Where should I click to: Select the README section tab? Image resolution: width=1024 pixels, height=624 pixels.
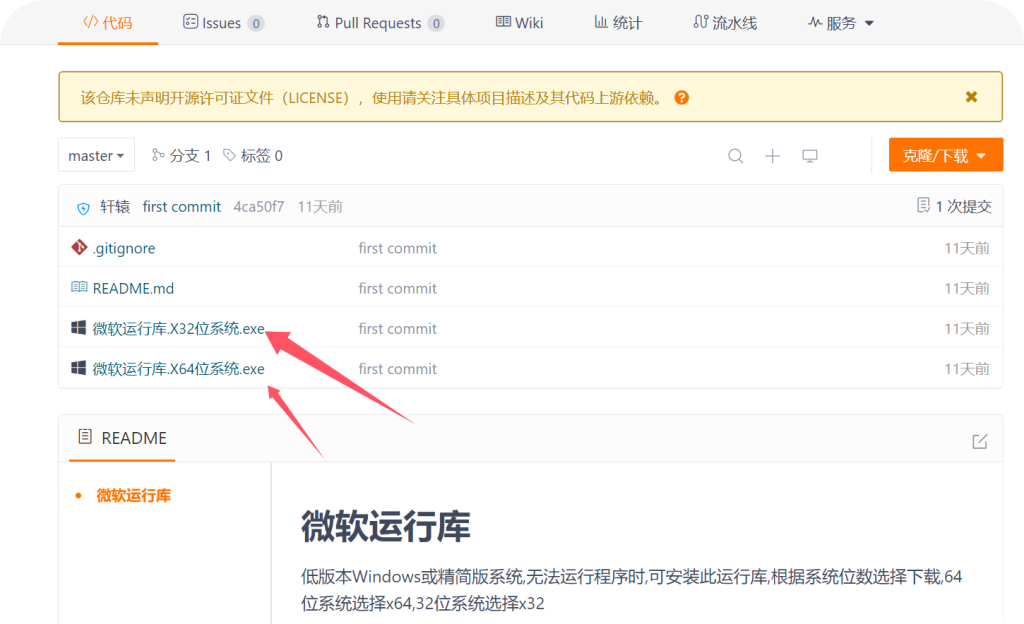(122, 438)
